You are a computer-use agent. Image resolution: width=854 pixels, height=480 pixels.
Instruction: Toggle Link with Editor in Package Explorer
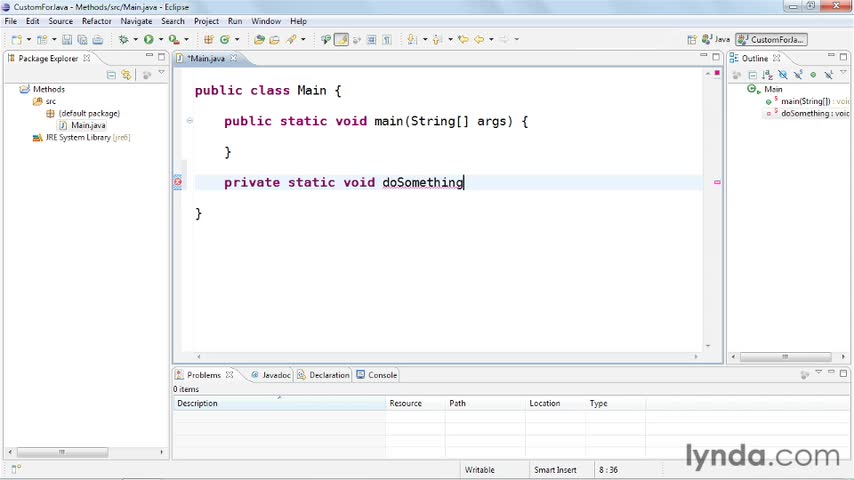click(126, 75)
